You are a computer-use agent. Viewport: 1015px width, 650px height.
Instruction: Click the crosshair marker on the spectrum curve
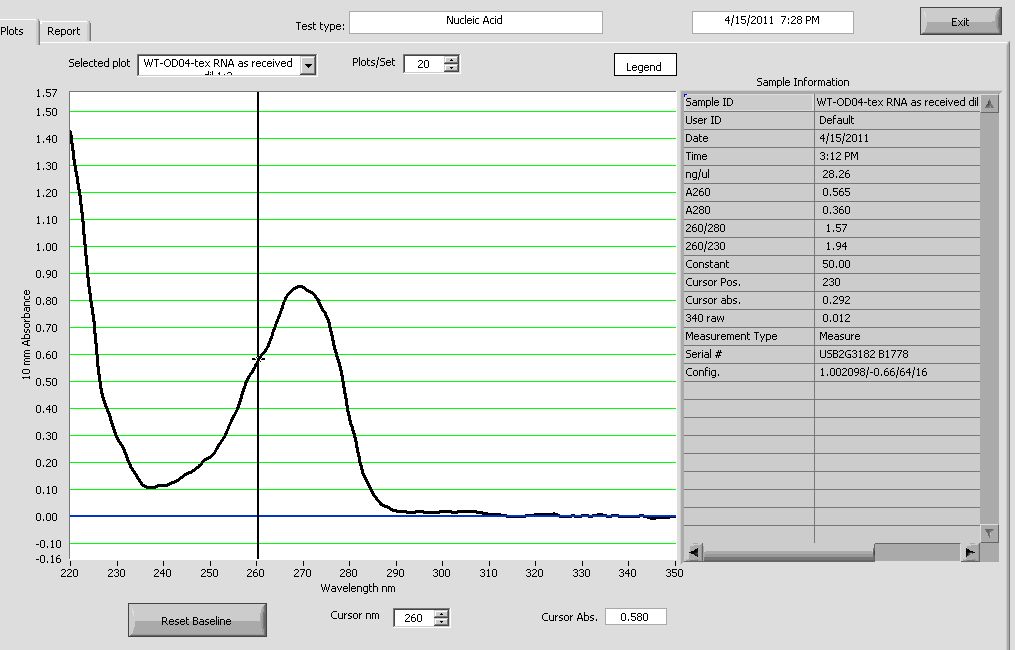(x=259, y=358)
